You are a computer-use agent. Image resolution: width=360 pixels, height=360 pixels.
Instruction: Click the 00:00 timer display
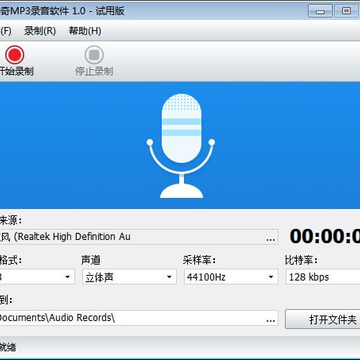pos(325,236)
